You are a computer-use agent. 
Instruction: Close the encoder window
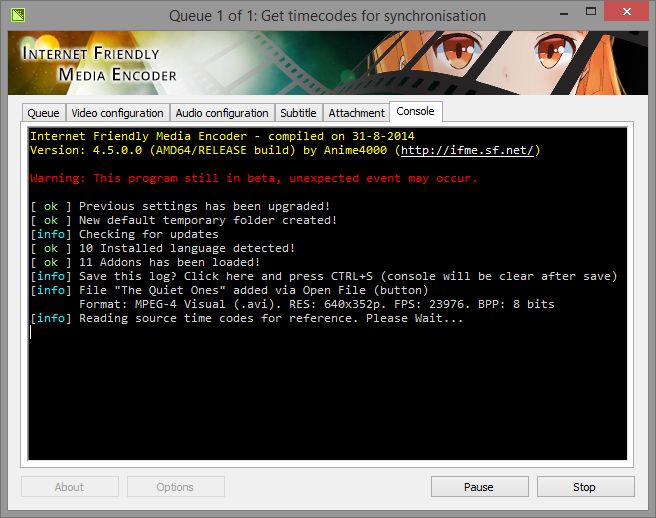point(626,11)
